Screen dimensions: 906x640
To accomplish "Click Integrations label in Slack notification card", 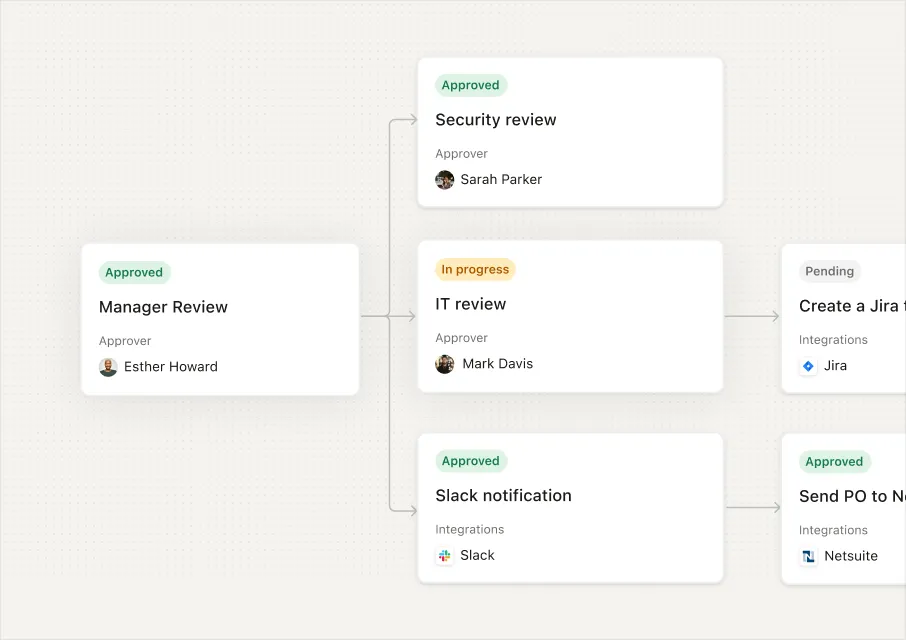I will [x=470, y=530].
